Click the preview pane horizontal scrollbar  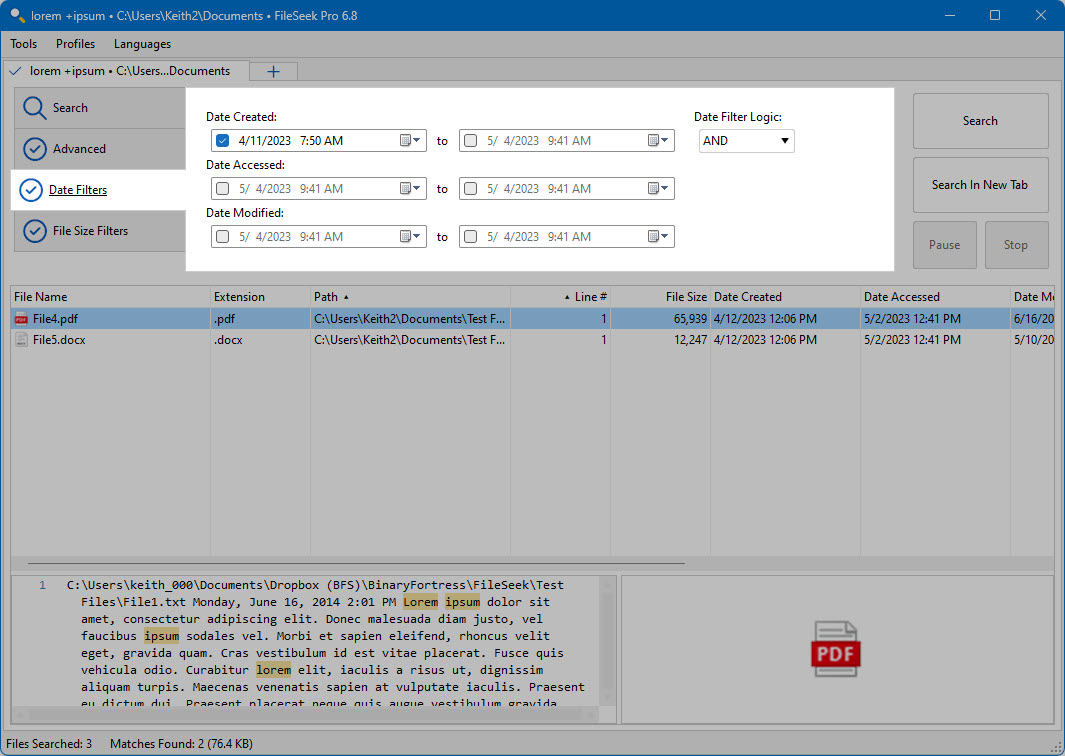click(306, 715)
